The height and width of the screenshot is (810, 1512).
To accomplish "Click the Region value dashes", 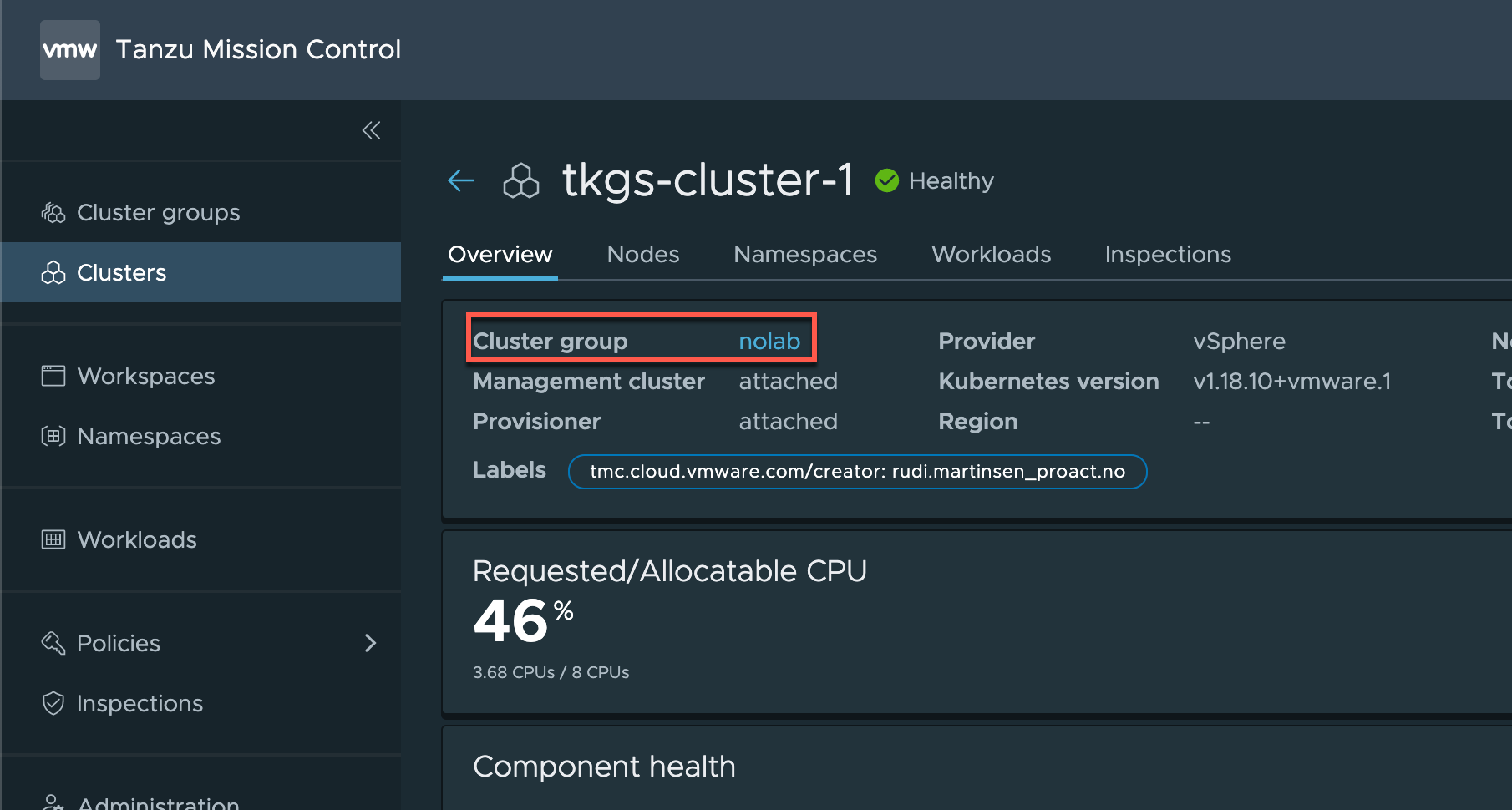I will 1201,422.
